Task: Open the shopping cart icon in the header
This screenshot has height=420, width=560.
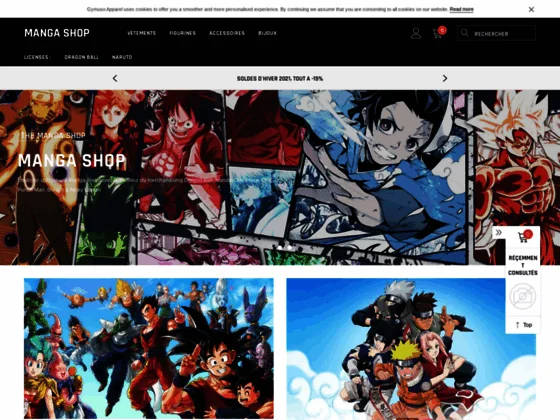Action: [x=438, y=33]
